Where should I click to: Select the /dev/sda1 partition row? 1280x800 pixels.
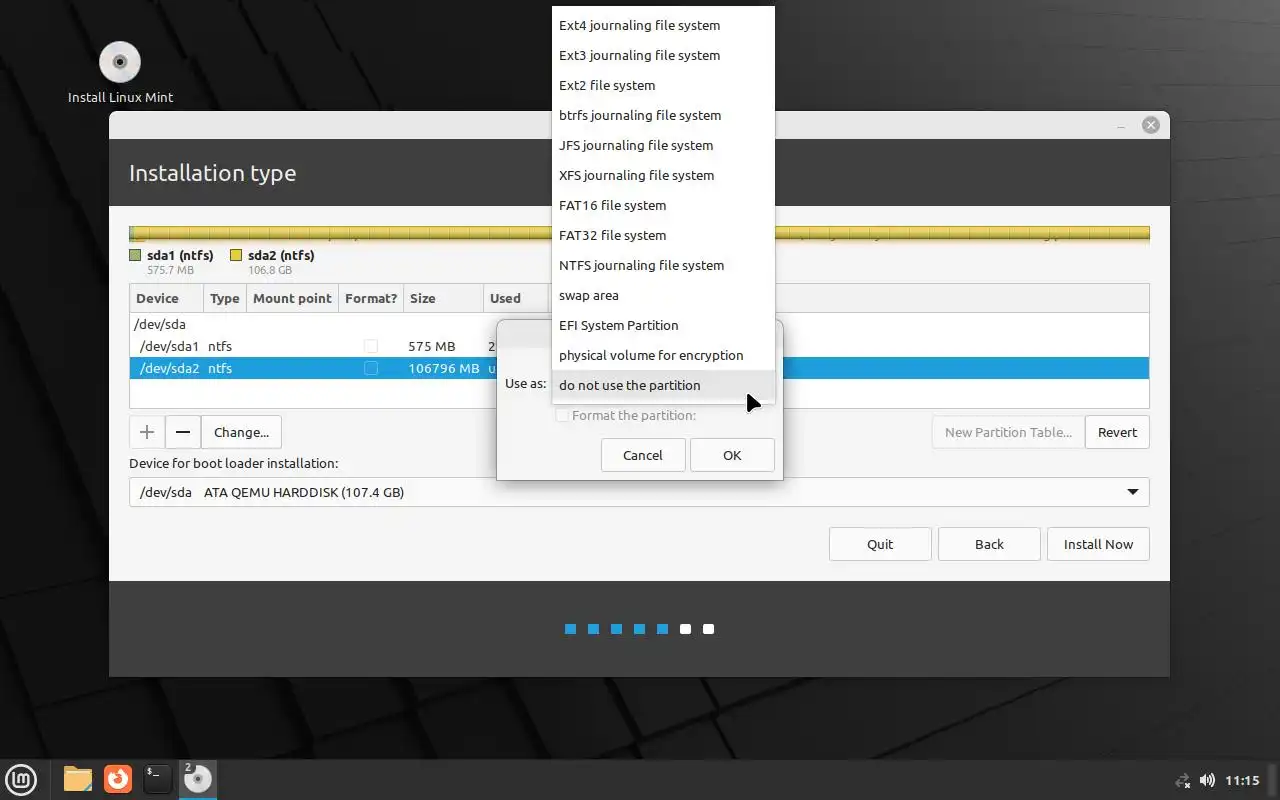(639, 346)
